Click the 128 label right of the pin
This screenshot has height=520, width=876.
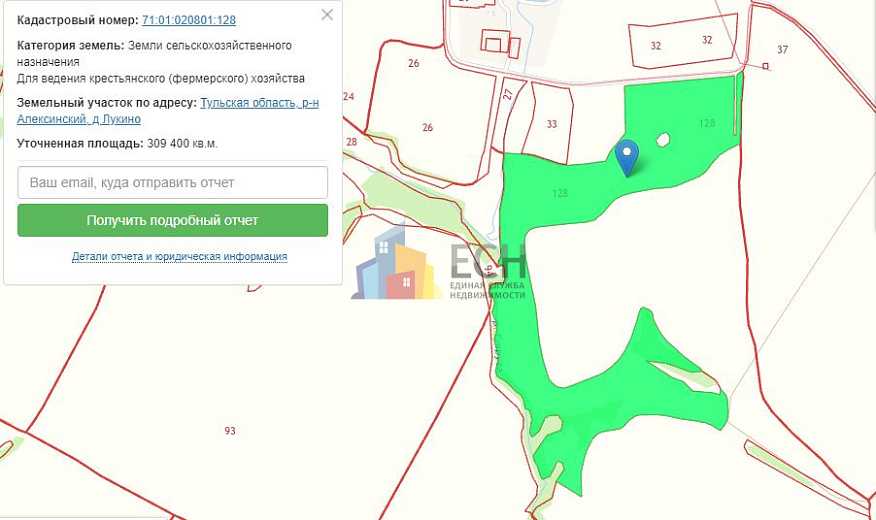pyautogui.click(x=707, y=123)
